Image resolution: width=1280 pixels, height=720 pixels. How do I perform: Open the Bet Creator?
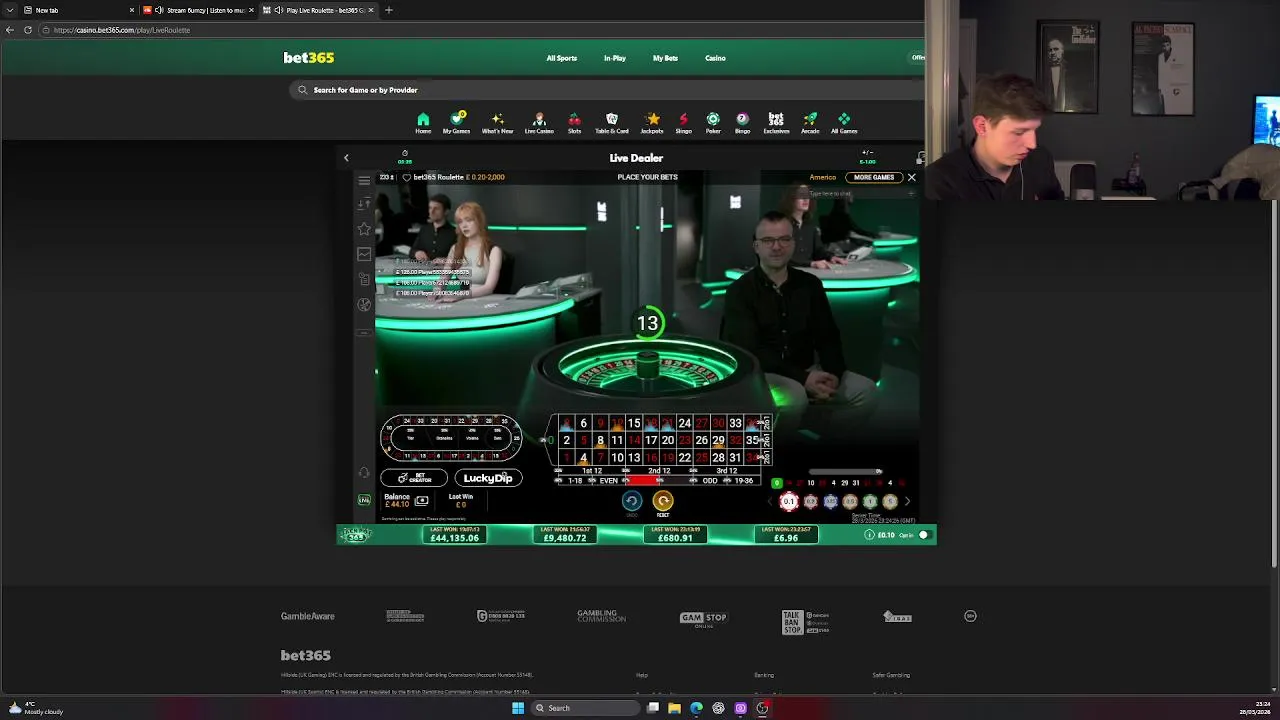(x=414, y=478)
